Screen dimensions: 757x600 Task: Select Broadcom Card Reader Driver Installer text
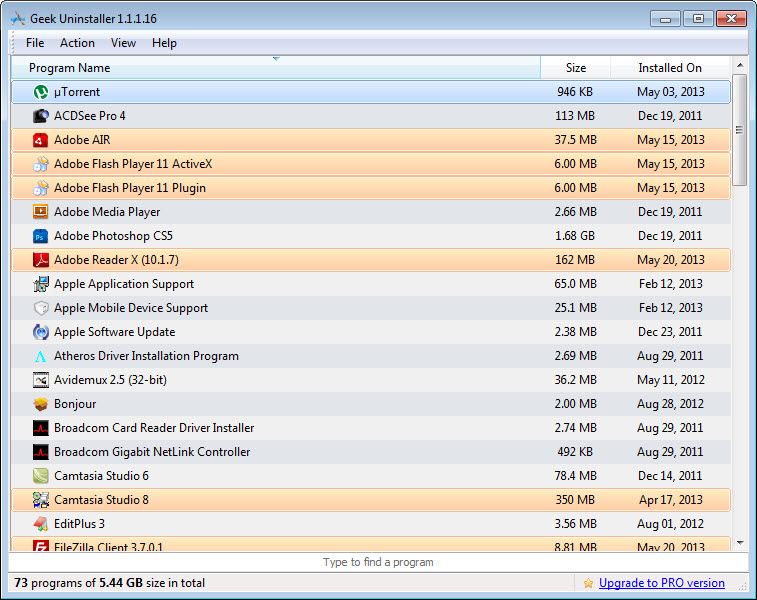click(154, 428)
